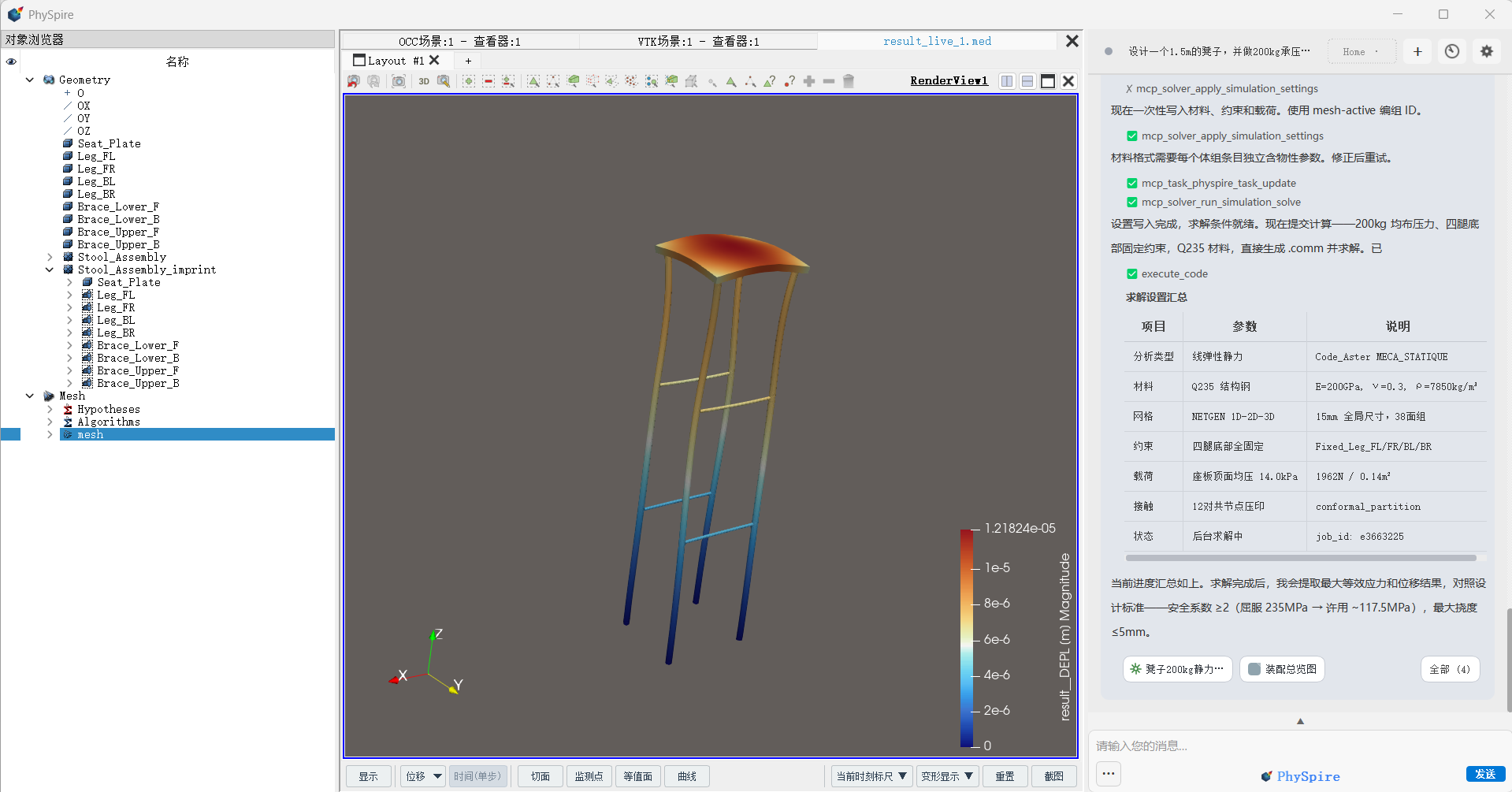This screenshot has height=792, width=1512.
Task: Click the 截图 button
Action: click(x=1053, y=776)
